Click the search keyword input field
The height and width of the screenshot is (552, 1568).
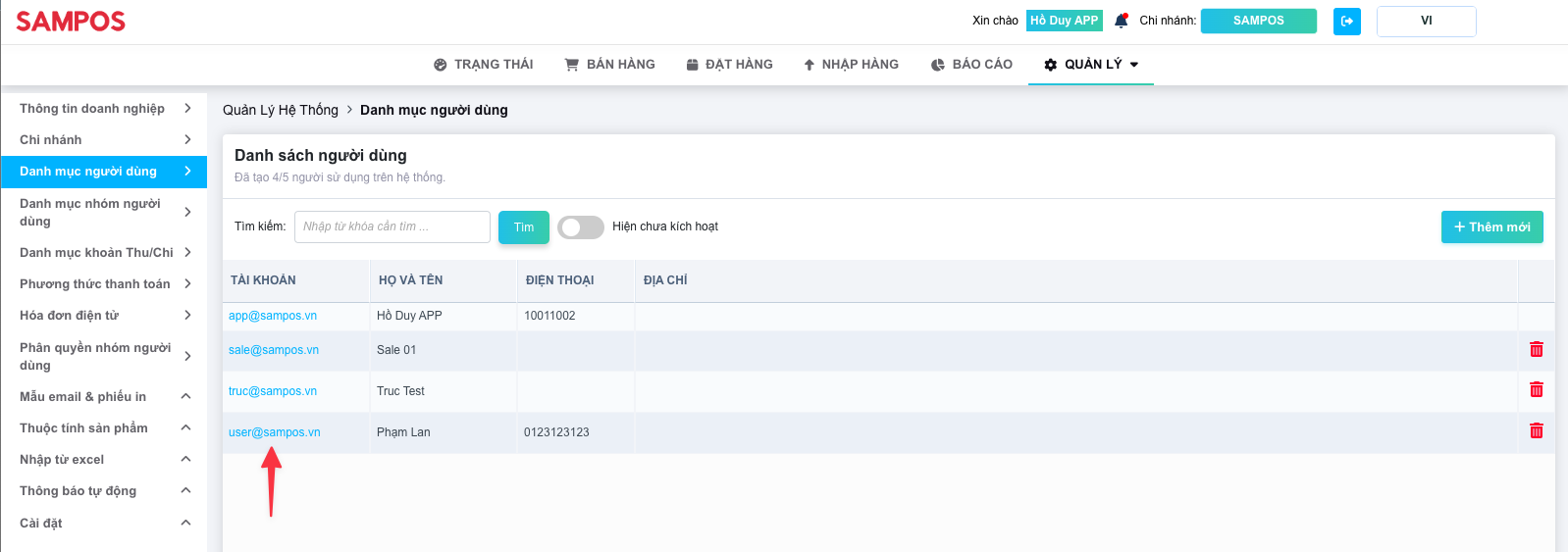click(x=392, y=227)
